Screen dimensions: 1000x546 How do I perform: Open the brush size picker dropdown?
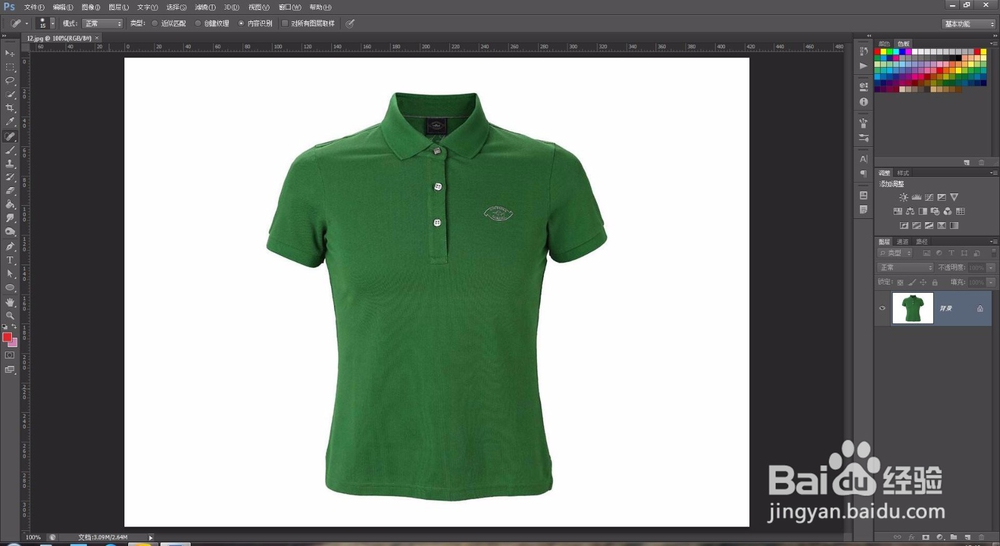(52, 24)
